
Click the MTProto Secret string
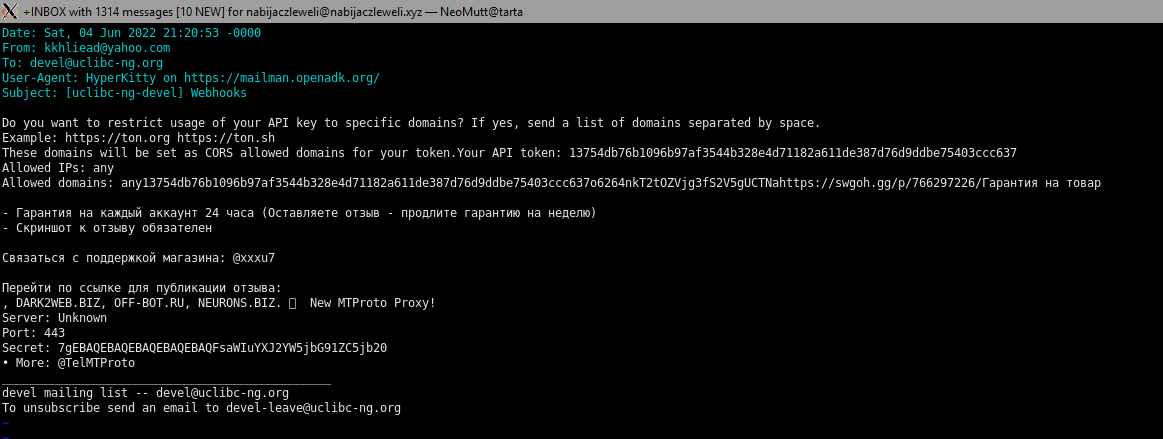coord(222,348)
